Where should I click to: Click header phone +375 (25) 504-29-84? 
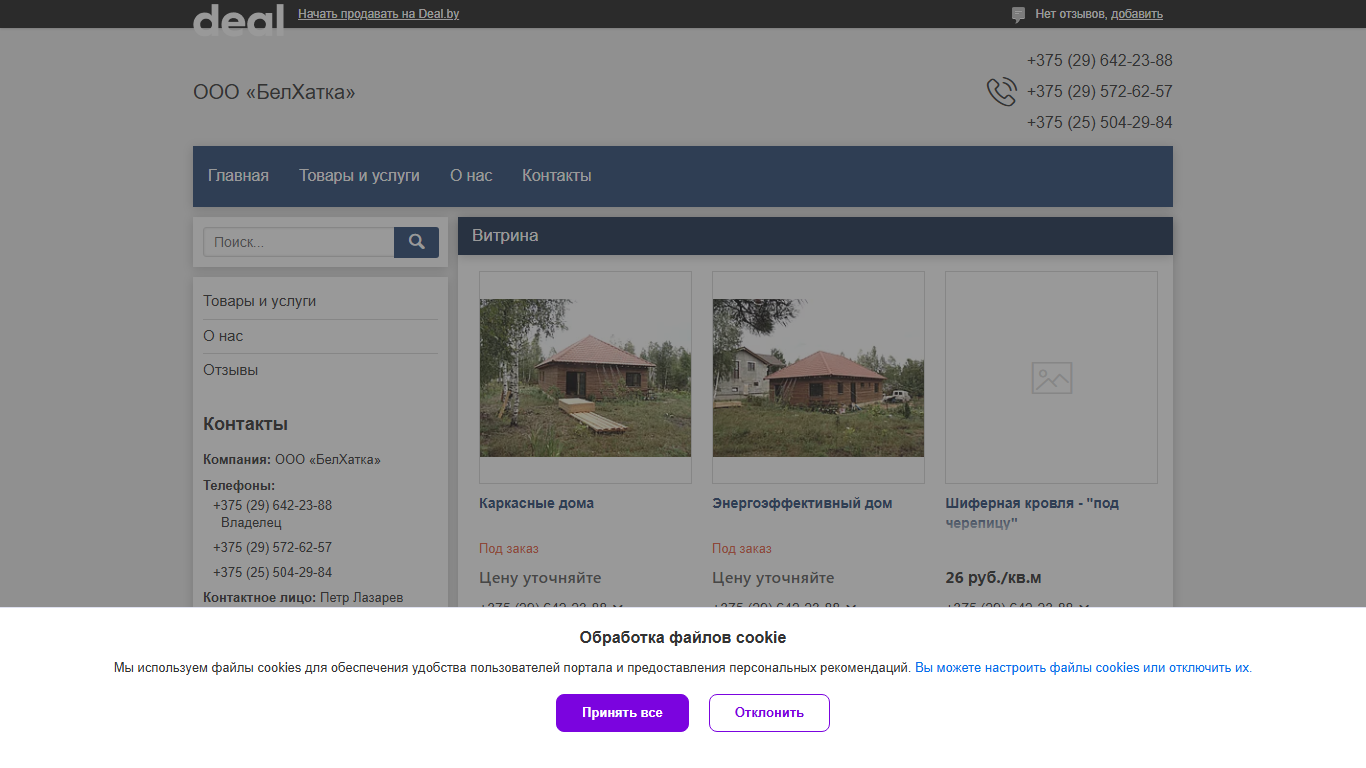[1100, 123]
